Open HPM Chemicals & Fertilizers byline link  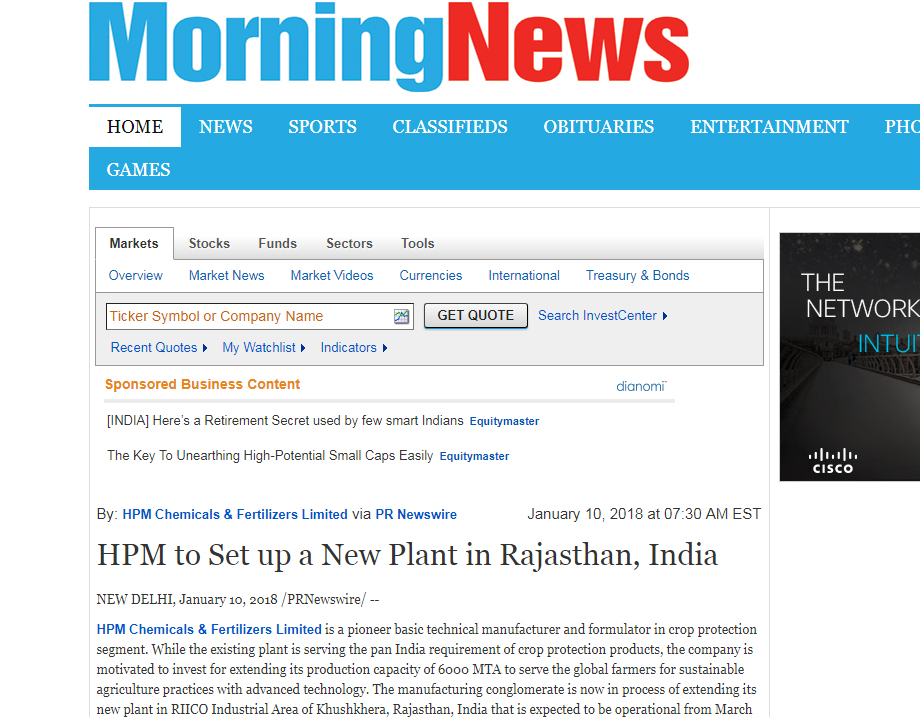pyautogui.click(x=235, y=515)
